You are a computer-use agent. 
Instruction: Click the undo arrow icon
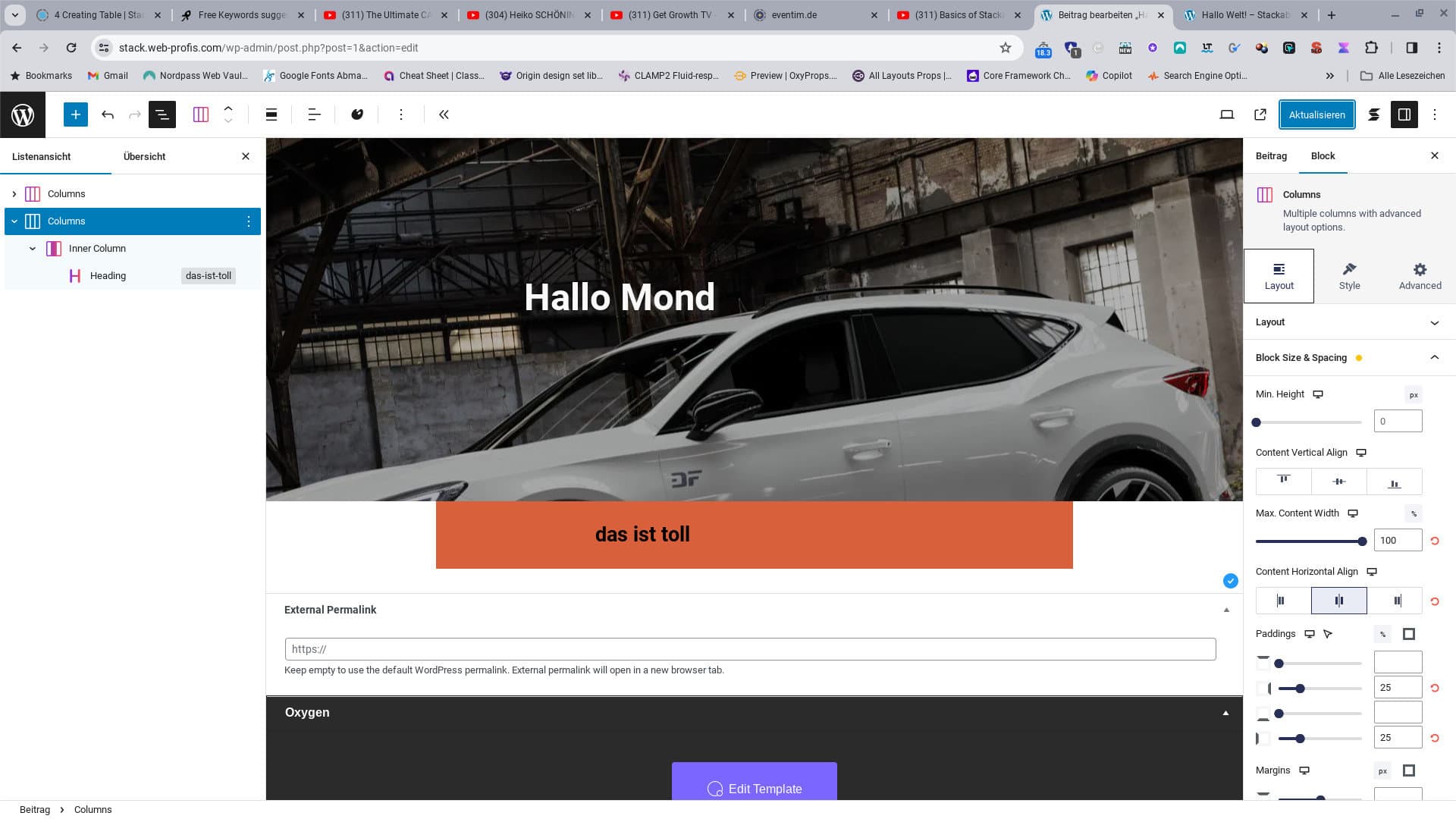click(108, 115)
